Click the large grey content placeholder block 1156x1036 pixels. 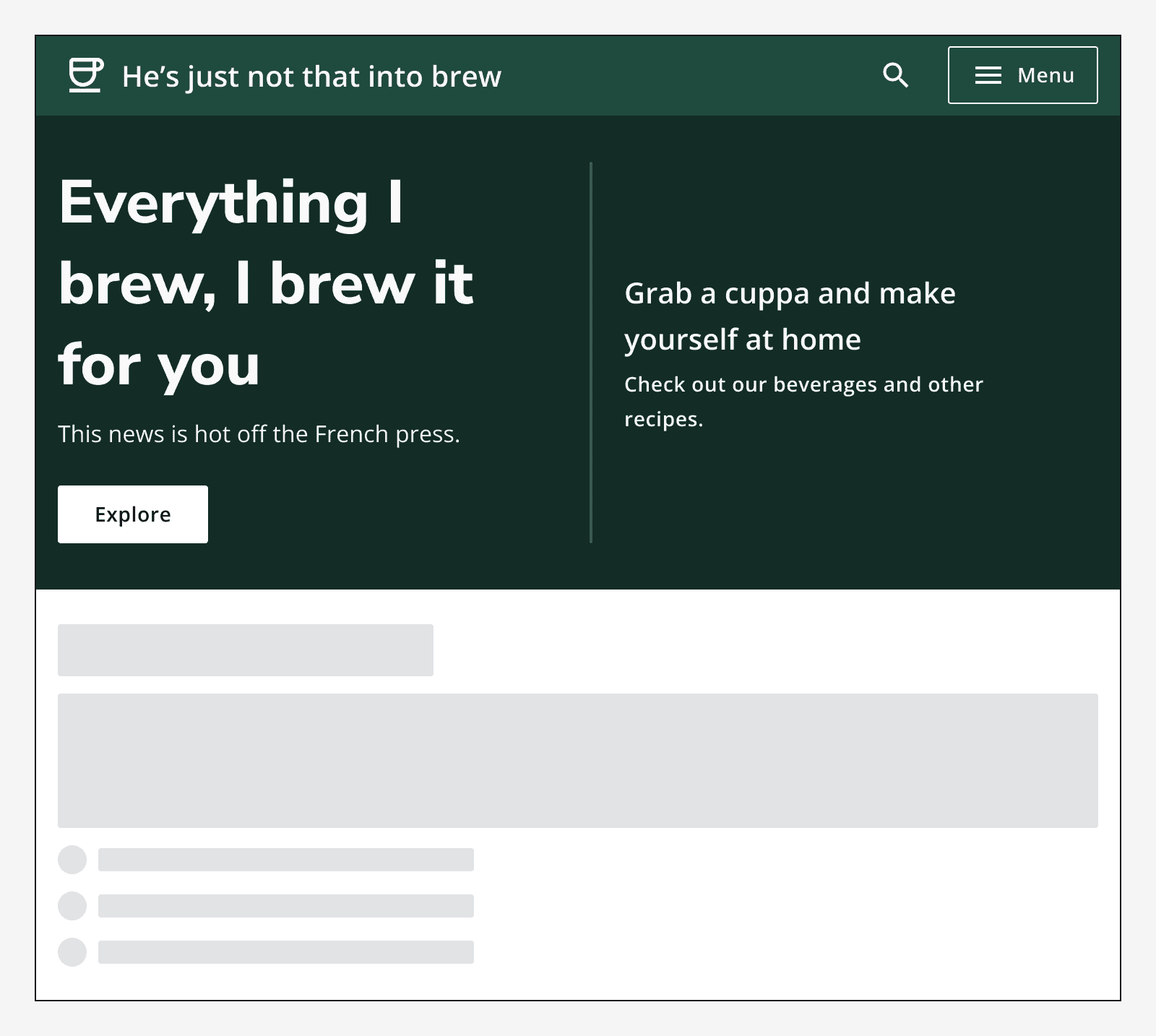coord(578,761)
